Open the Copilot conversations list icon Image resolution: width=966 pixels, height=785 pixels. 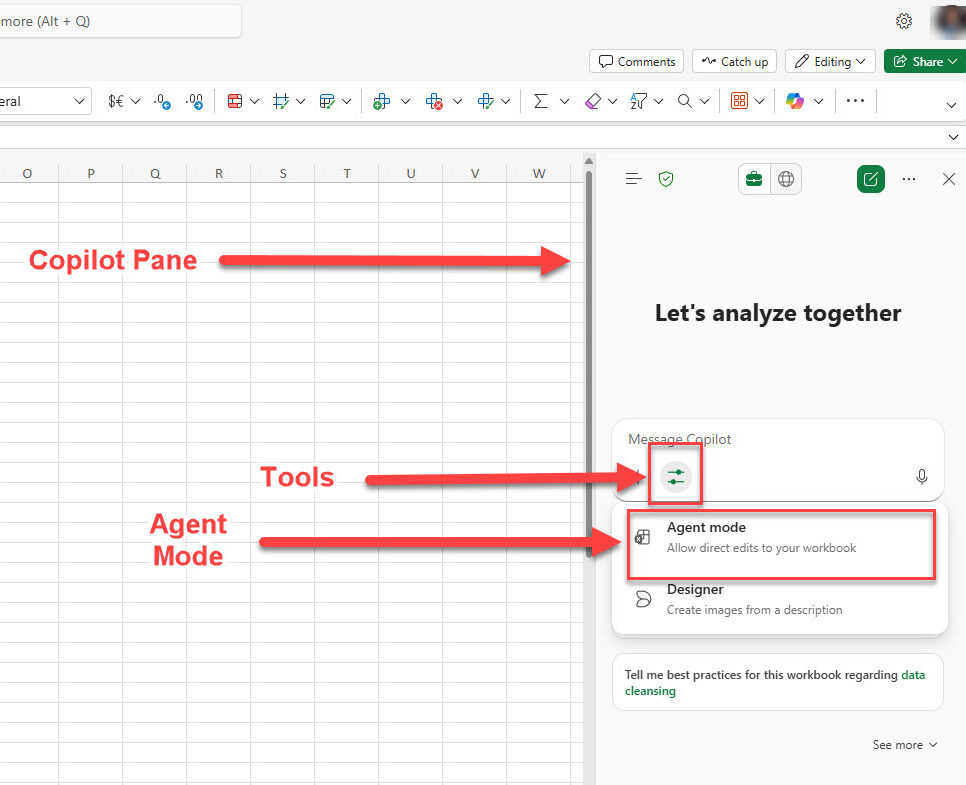coord(633,179)
